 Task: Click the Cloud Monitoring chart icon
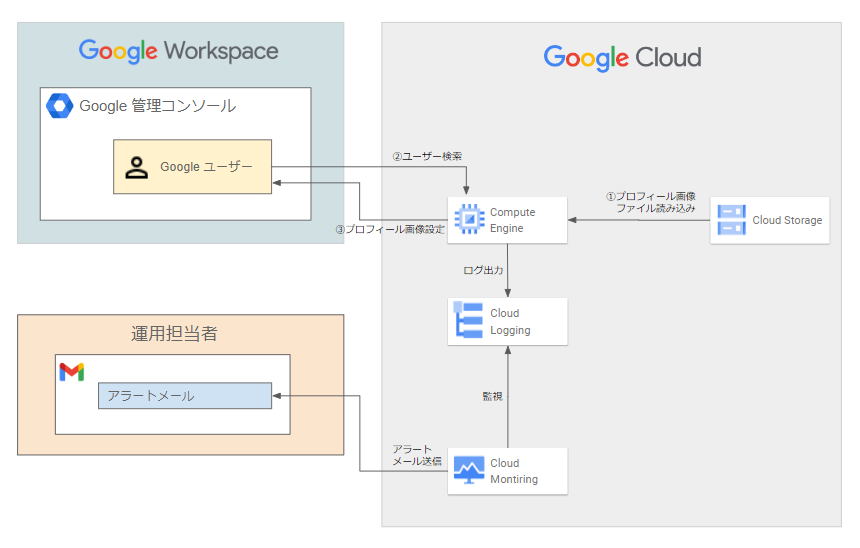(469, 470)
